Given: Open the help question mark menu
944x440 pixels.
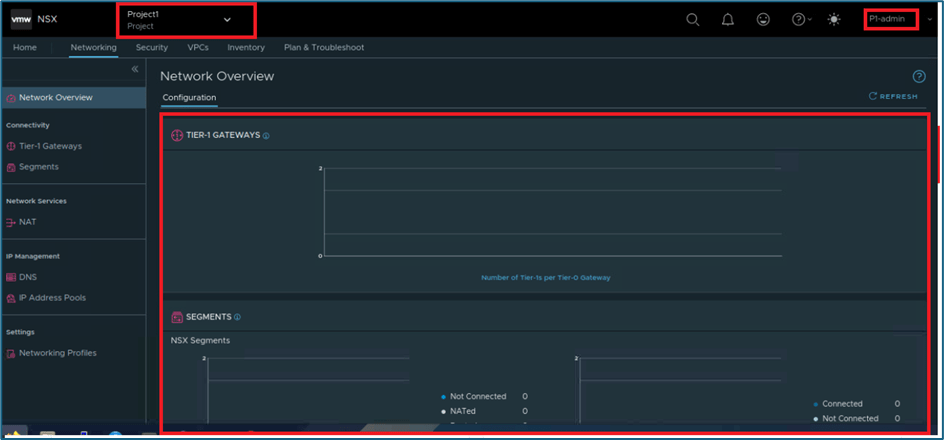Looking at the screenshot, I should 800,20.
